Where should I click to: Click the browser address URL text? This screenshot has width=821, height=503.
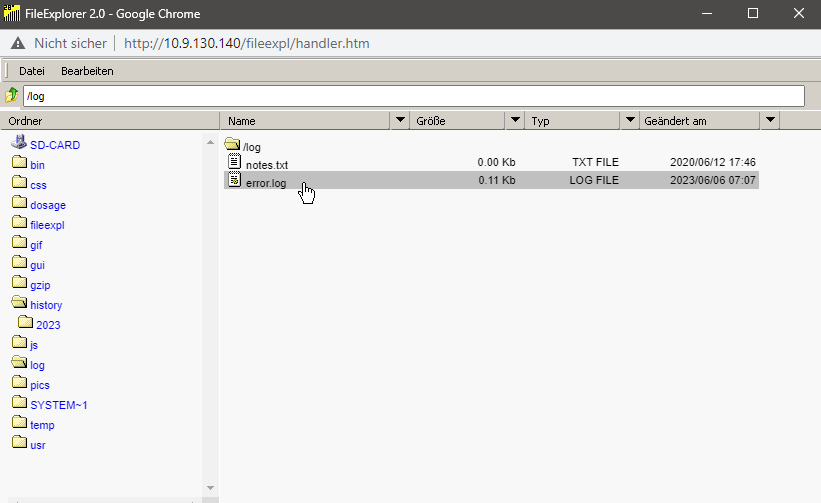[x=247, y=43]
